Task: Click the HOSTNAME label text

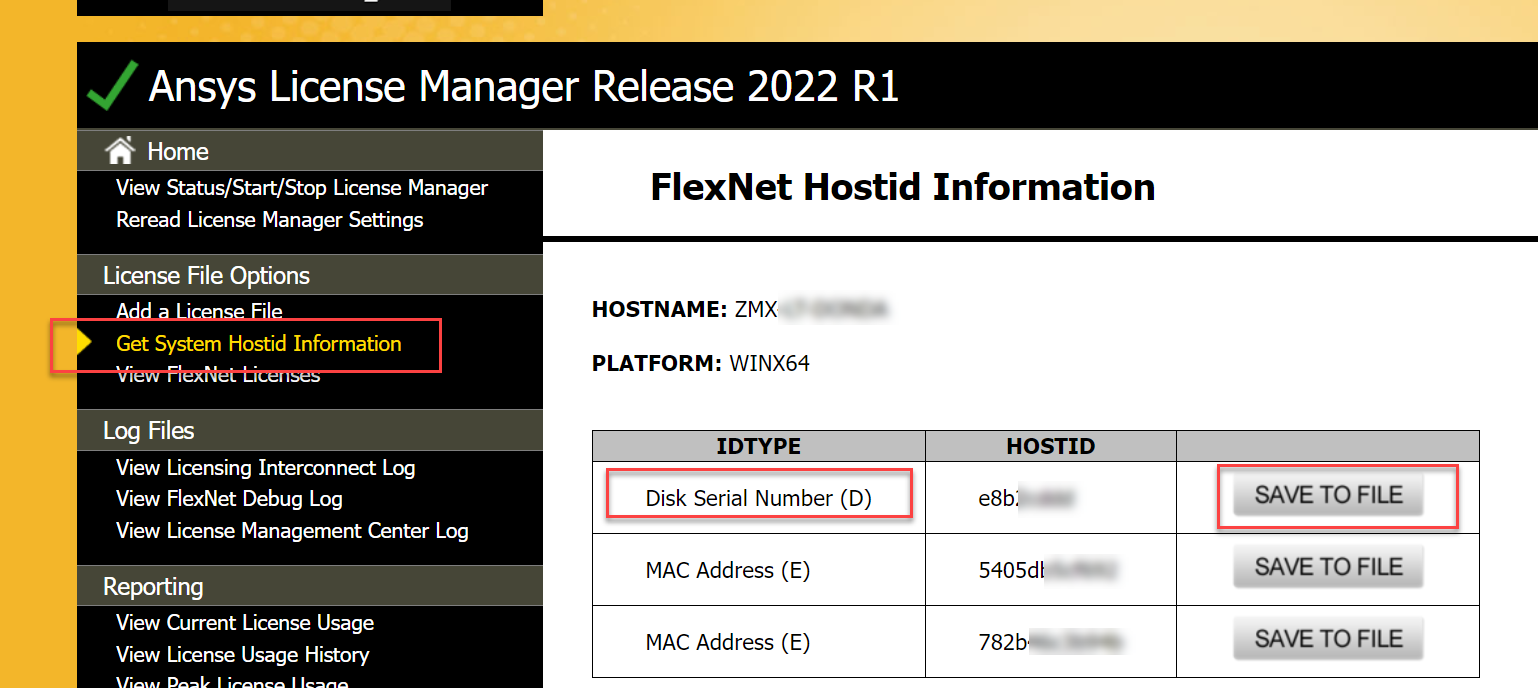Action: [660, 310]
